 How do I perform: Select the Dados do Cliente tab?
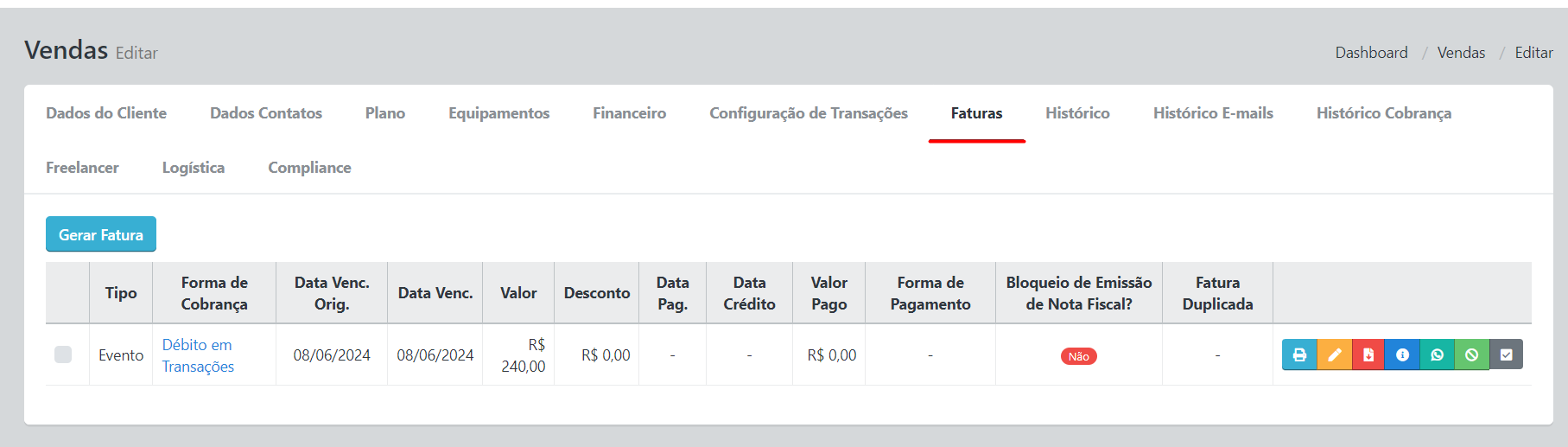[x=106, y=113]
